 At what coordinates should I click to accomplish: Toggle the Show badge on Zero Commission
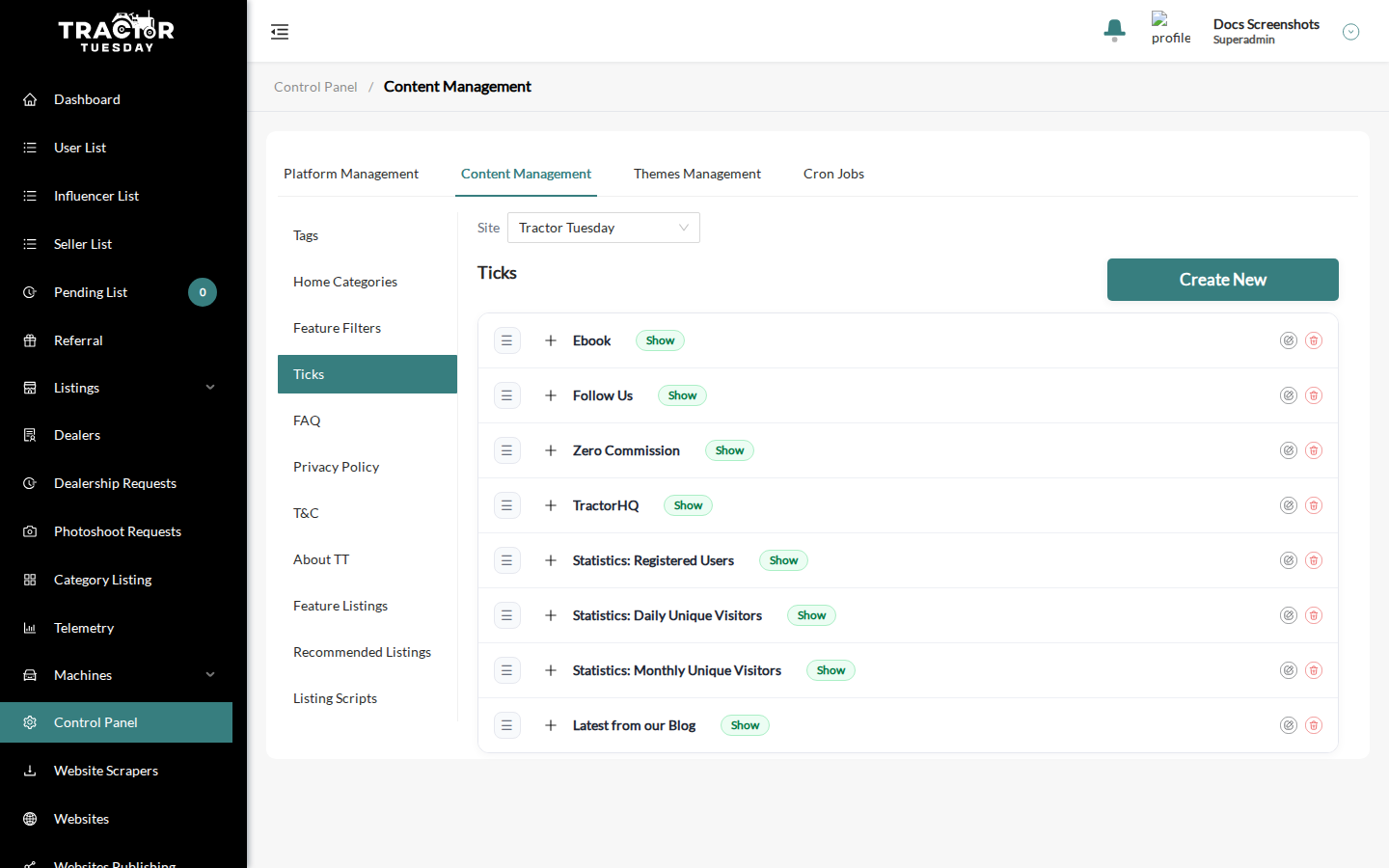click(729, 450)
